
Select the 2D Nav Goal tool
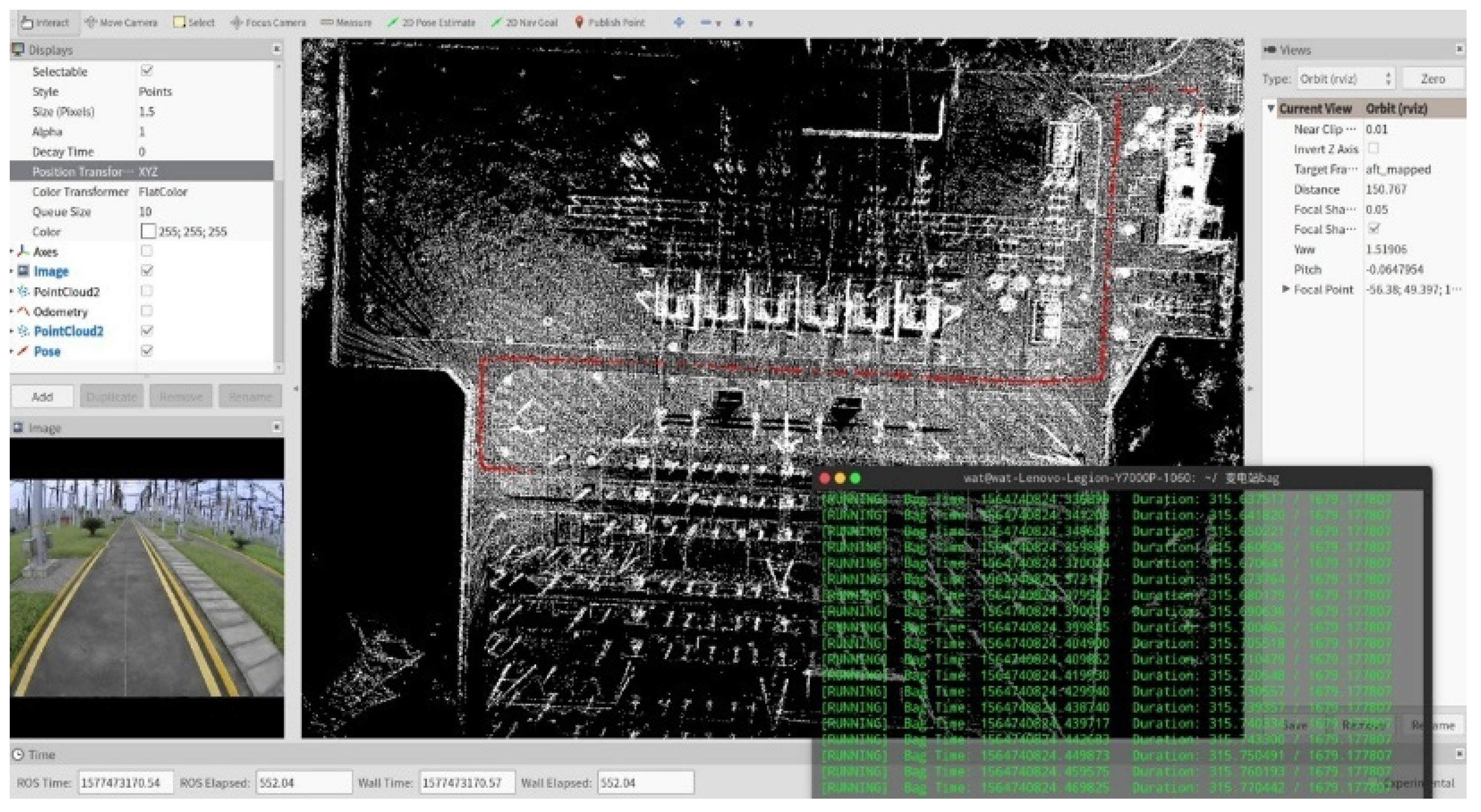coord(524,23)
